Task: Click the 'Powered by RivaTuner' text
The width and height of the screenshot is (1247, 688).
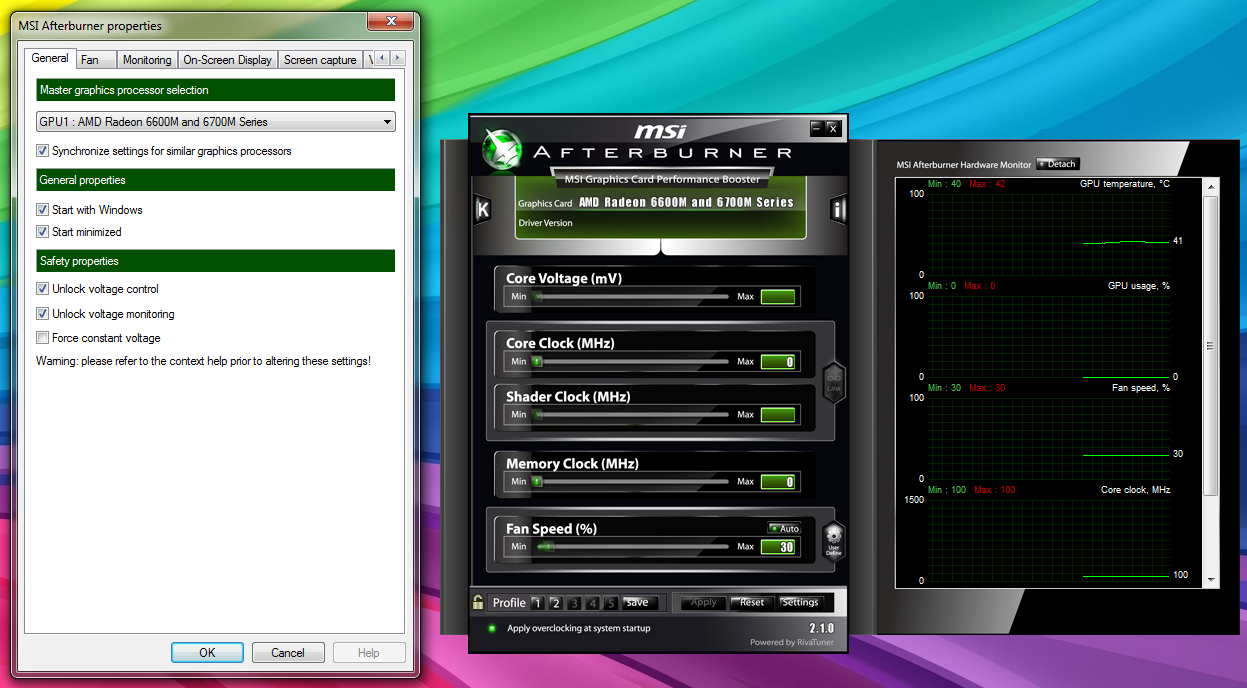Action: pos(792,642)
